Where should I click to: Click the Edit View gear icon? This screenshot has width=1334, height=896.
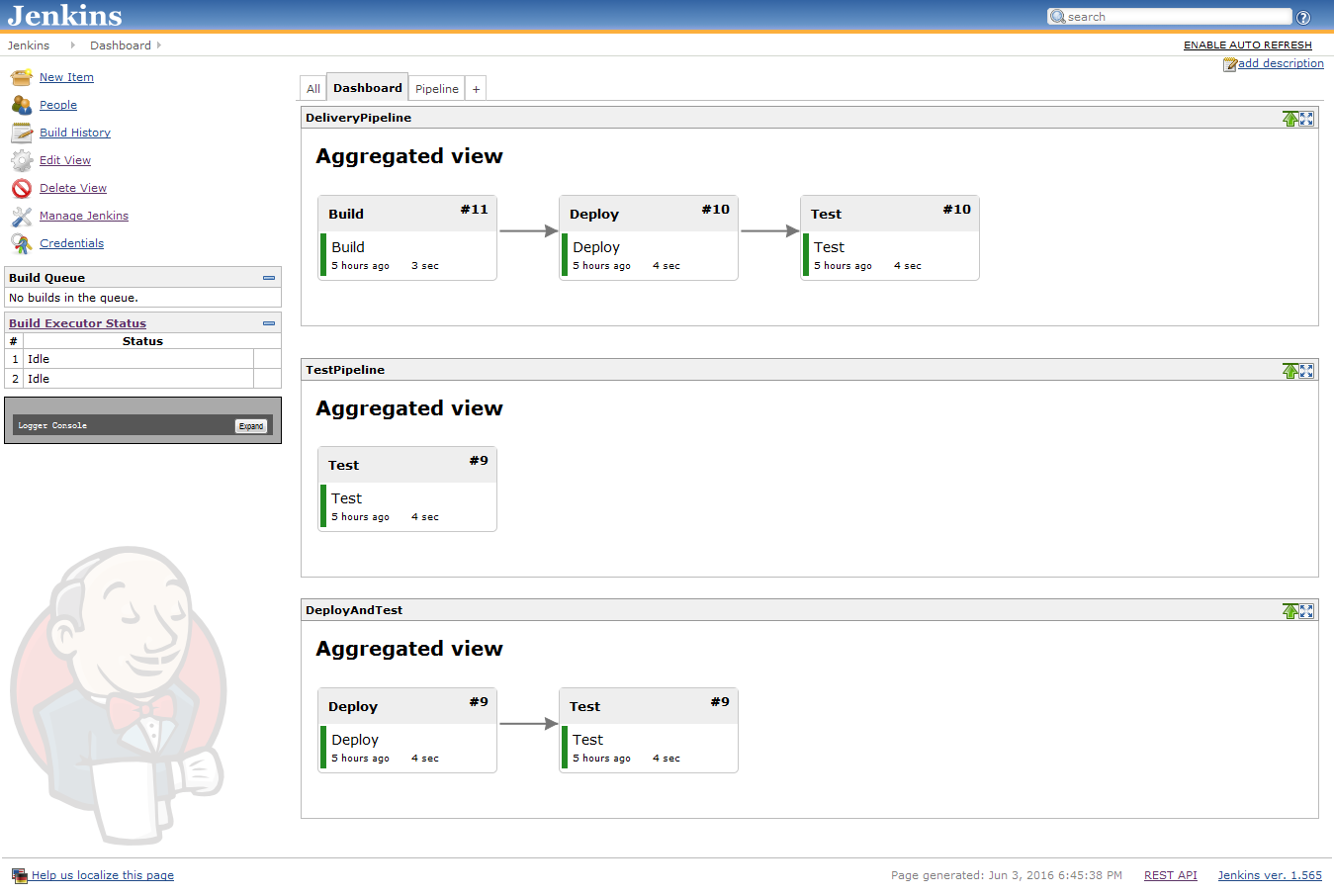(21, 160)
